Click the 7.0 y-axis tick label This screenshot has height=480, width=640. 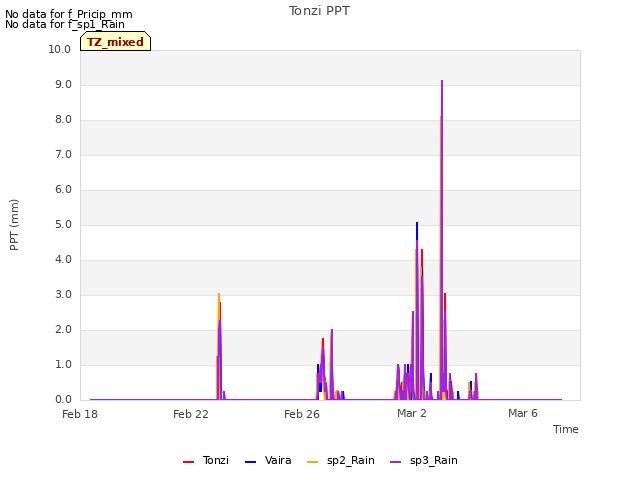[63, 155]
